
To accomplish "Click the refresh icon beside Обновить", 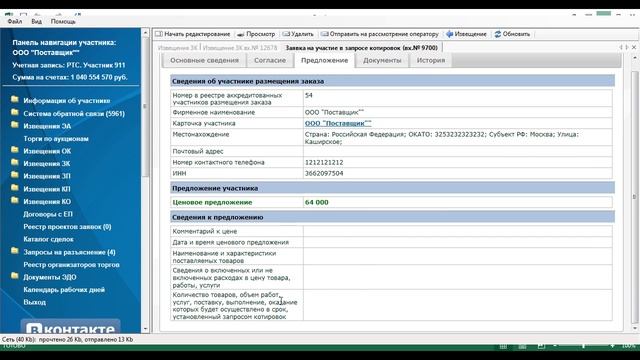I will (x=498, y=34).
